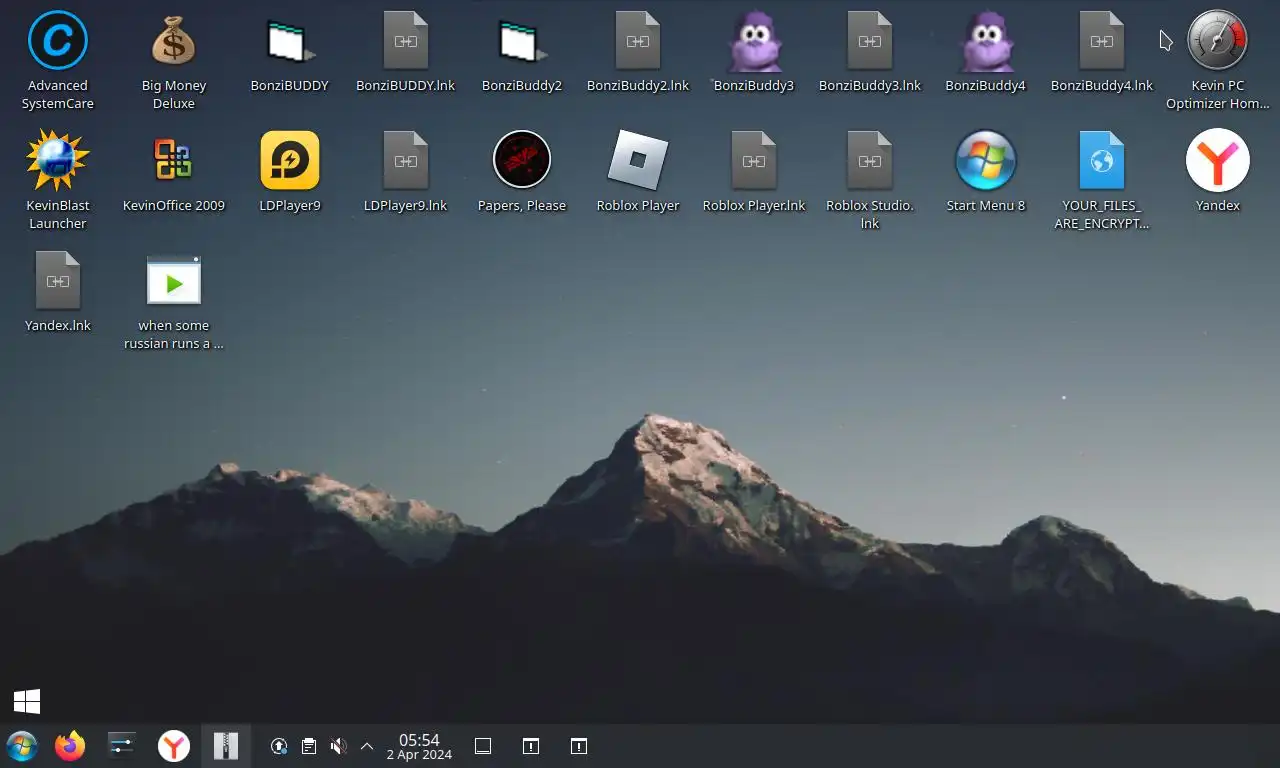
Task: Open the KevinOffice 2009 desktop icon
Action: (x=174, y=160)
